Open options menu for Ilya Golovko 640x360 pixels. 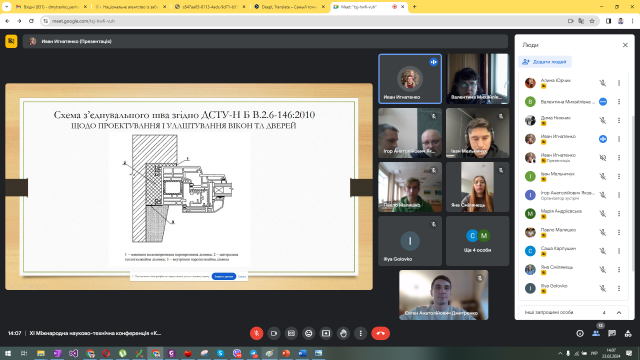619,288
